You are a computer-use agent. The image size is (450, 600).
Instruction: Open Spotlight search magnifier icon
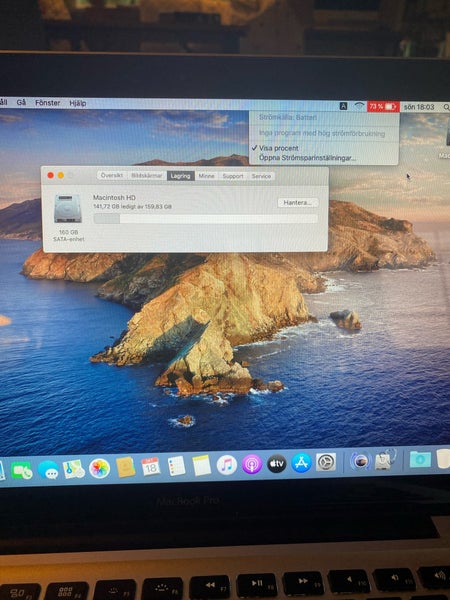tap(446, 108)
